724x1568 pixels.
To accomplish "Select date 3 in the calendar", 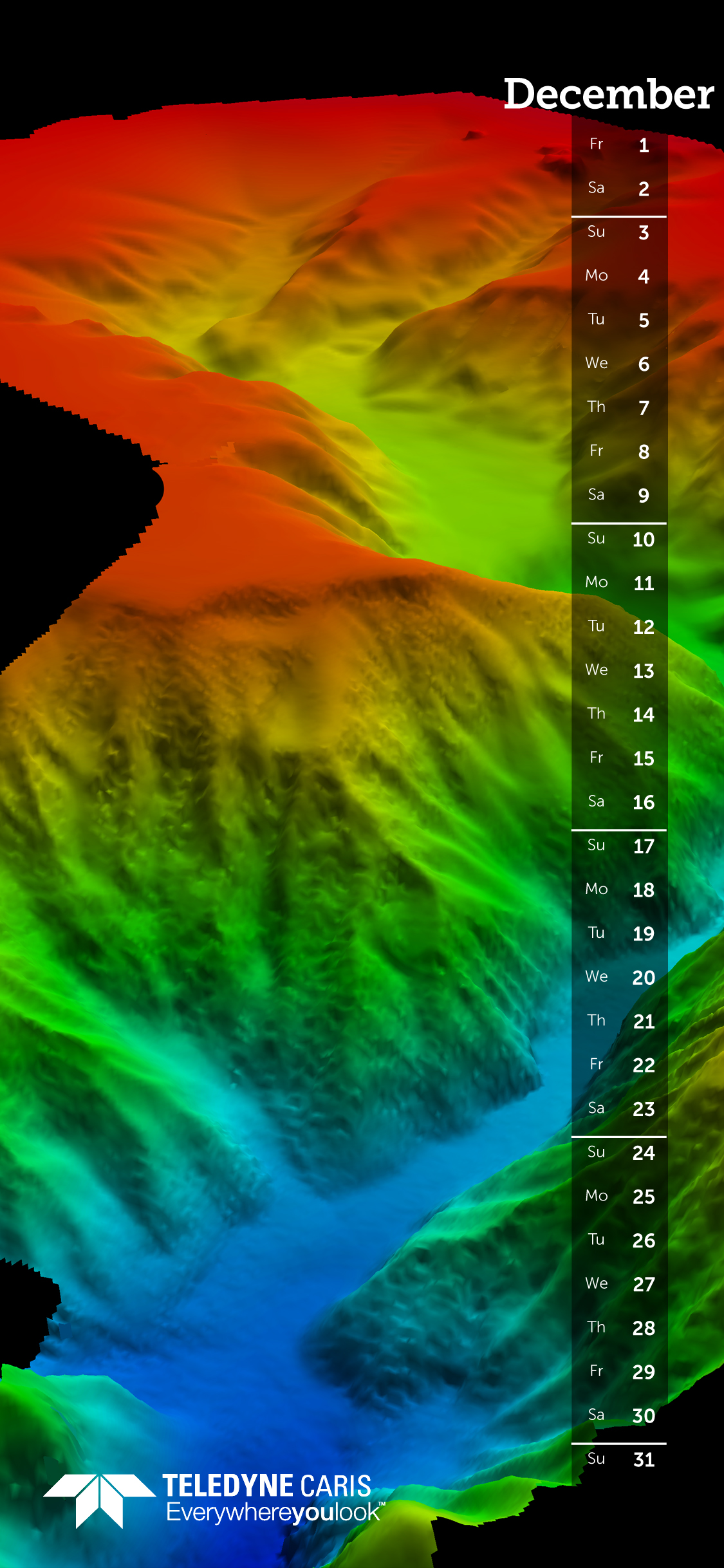I will point(619,232).
